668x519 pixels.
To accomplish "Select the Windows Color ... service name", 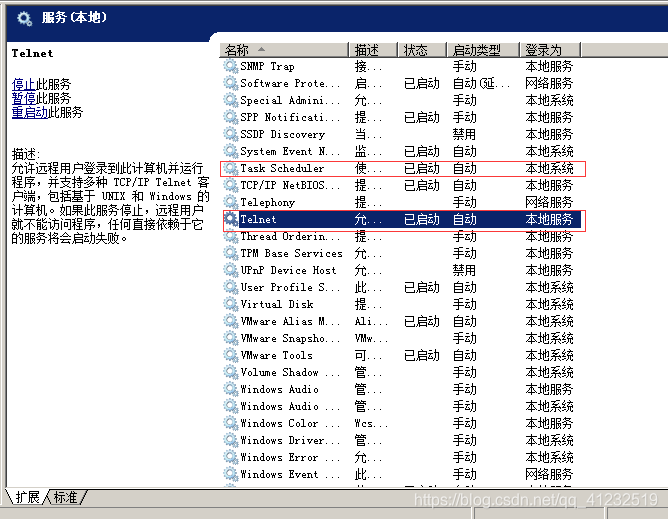I will pyautogui.click(x=290, y=424).
